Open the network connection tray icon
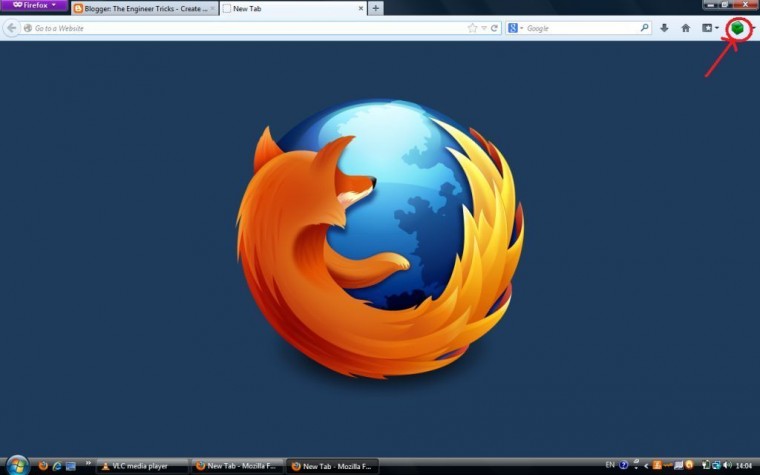The height and width of the screenshot is (475, 760). 716,465
